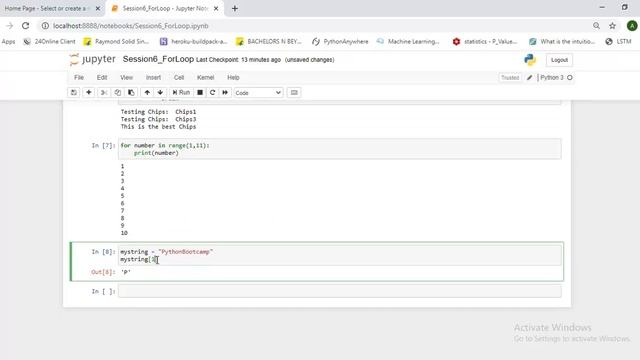Cut selected cells with the scissors icon
Viewport: 640px width, 360px height.
click(104, 93)
